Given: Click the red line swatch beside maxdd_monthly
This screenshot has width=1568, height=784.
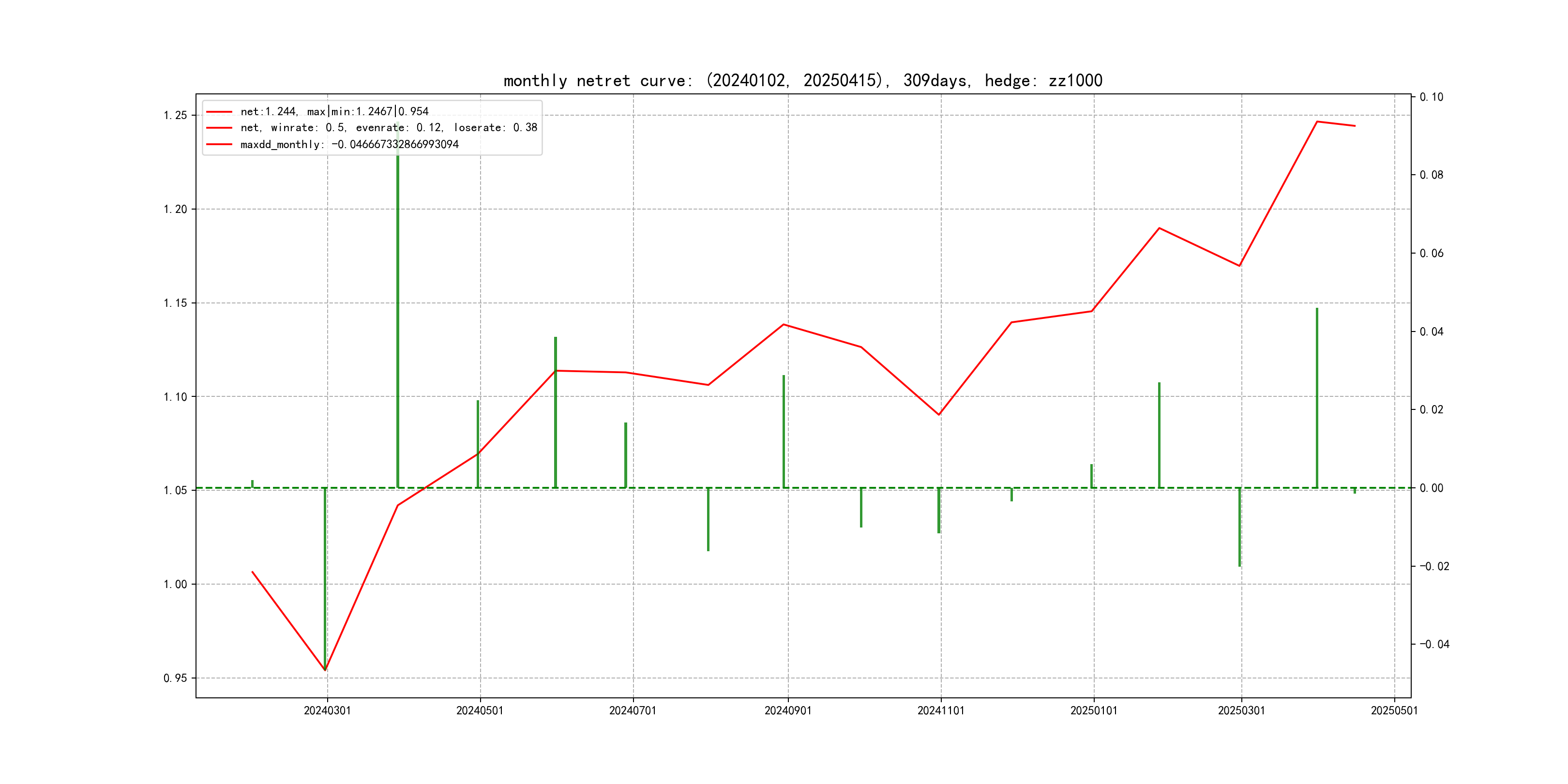Looking at the screenshot, I should click(219, 144).
